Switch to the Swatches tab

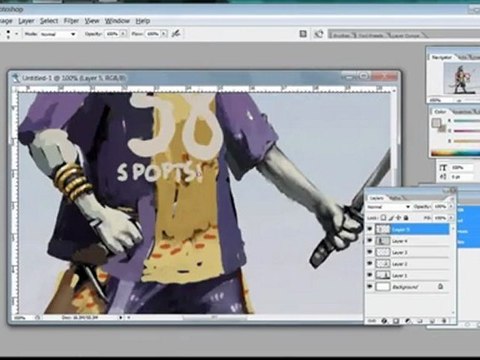462,112
